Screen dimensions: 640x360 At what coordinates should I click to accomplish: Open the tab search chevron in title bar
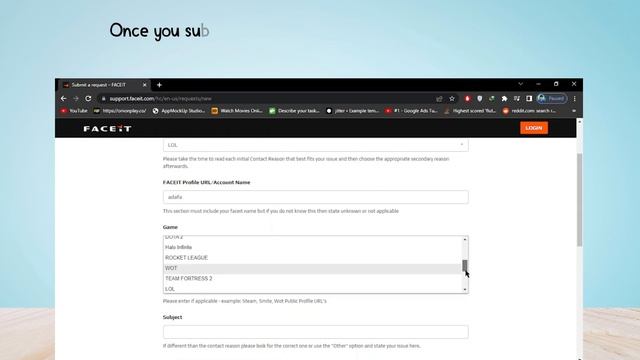tap(520, 84)
